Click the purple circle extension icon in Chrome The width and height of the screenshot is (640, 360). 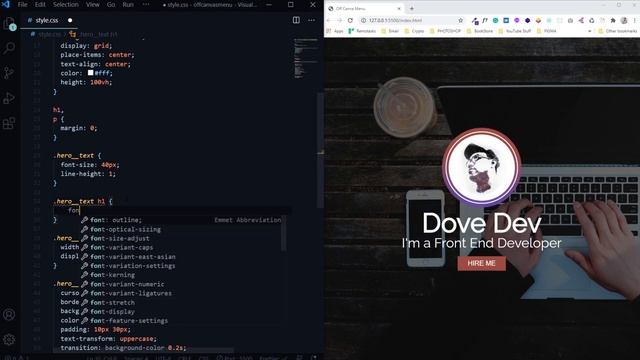[517, 20]
